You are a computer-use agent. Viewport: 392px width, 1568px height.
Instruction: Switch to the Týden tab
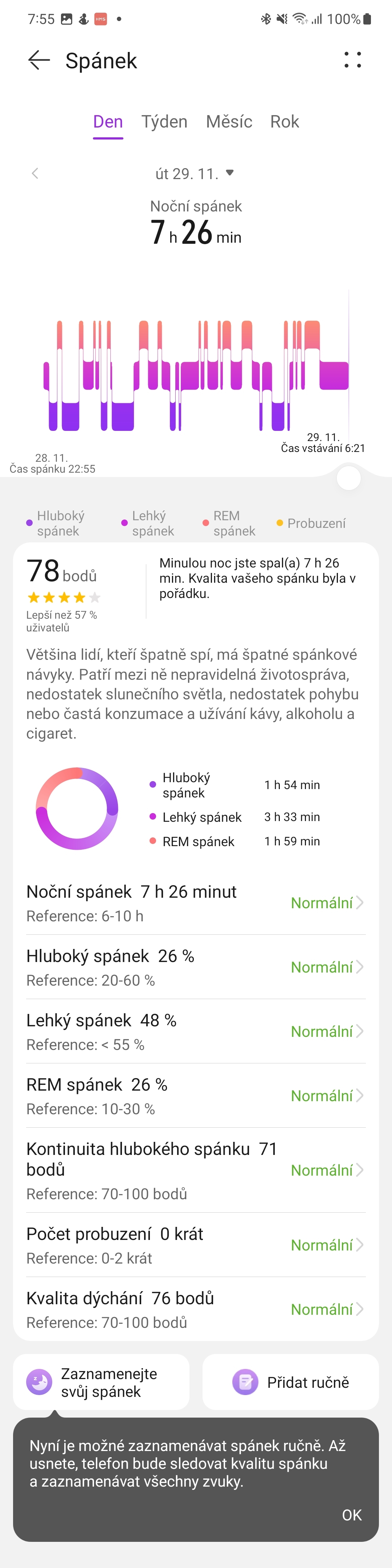165,122
